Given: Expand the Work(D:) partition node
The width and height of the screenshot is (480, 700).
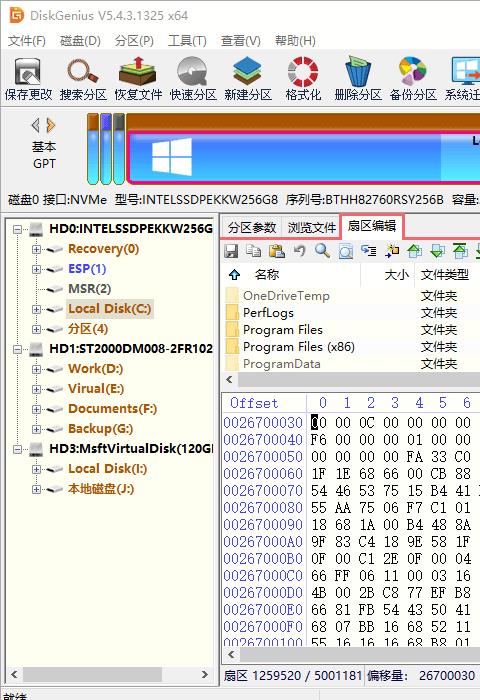Looking at the screenshot, I should point(37,369).
